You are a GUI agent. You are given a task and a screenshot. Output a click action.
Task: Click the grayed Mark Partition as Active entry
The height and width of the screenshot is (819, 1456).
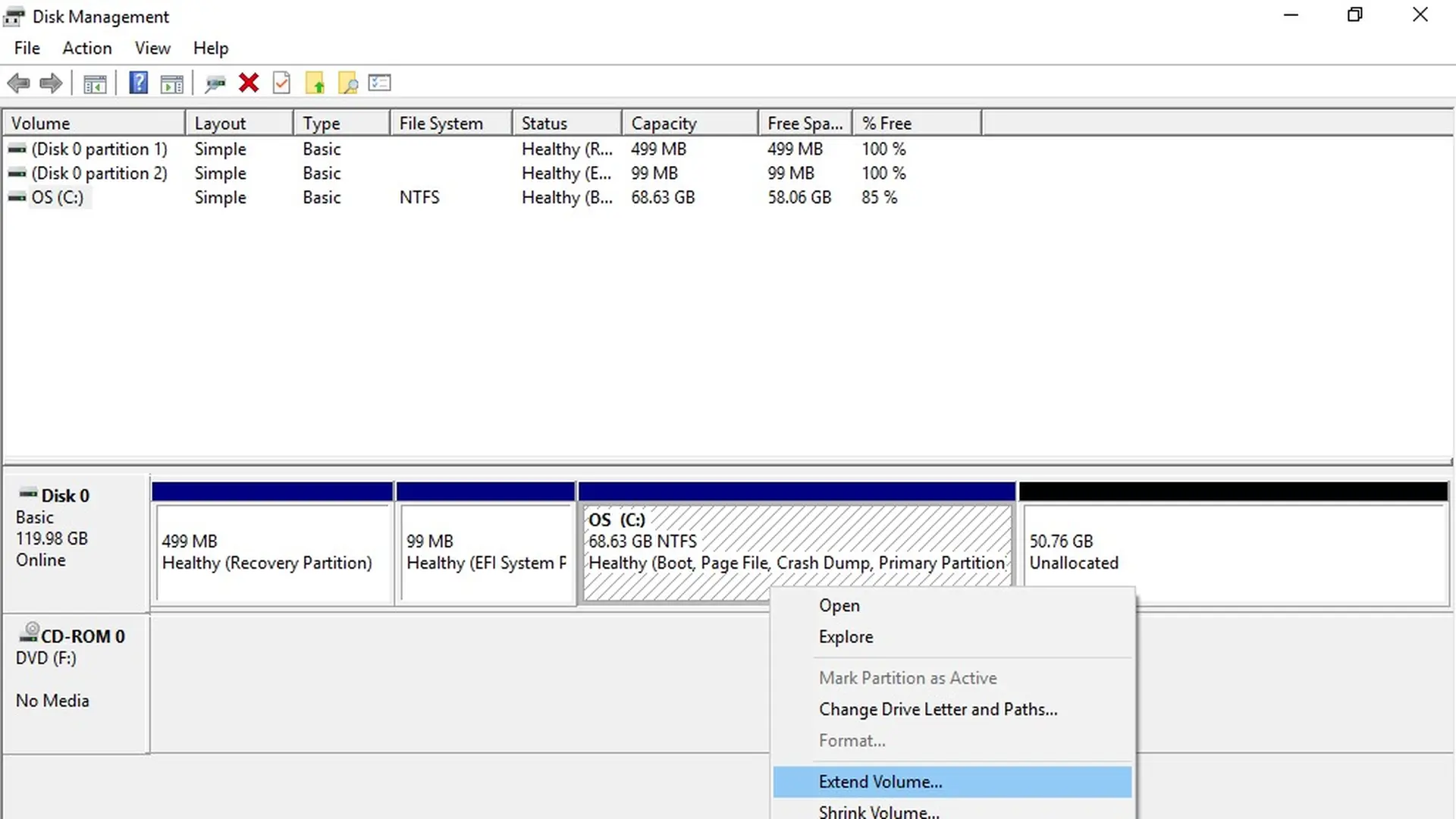[952, 678]
